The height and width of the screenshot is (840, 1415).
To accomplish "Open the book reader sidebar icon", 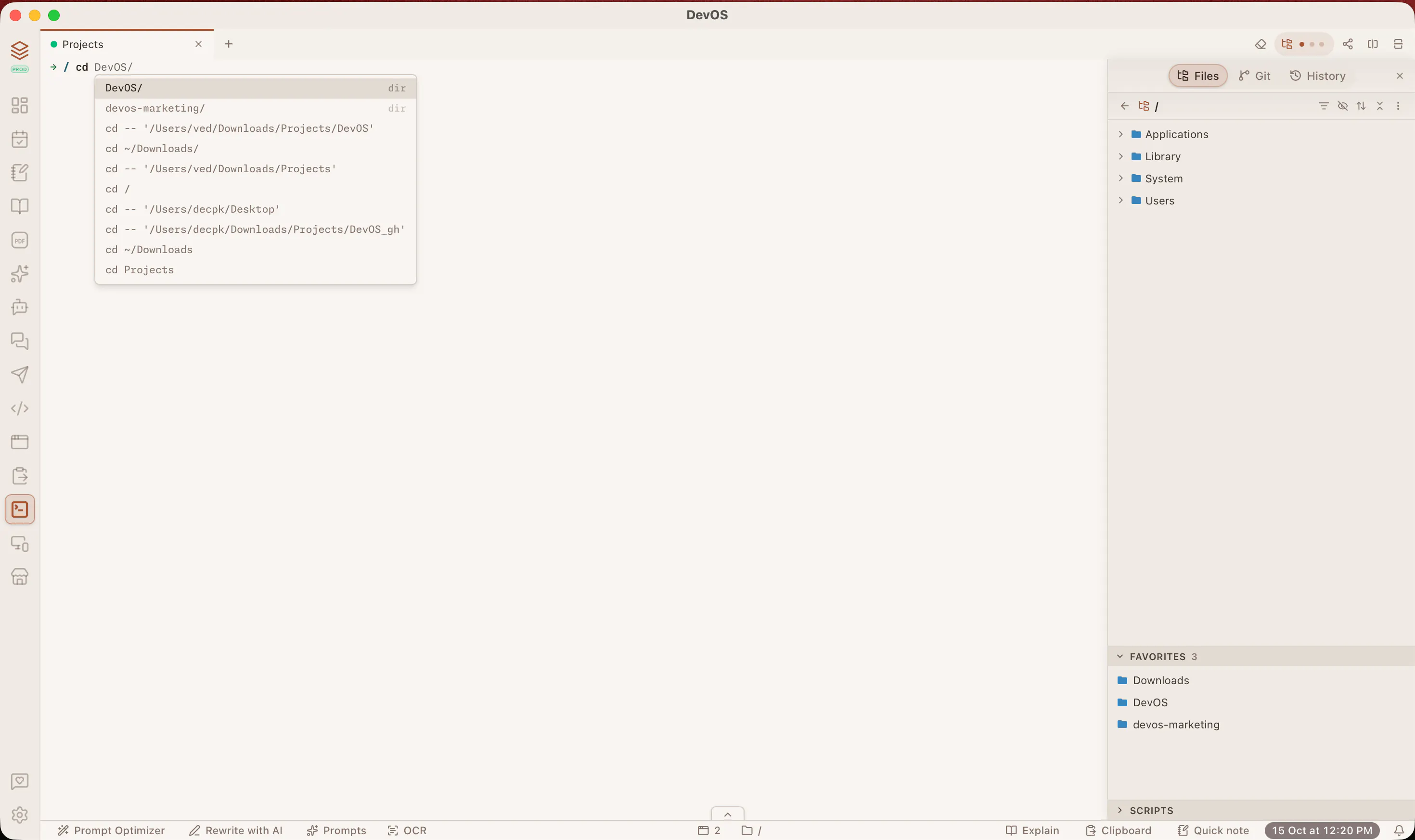I will click(x=19, y=206).
